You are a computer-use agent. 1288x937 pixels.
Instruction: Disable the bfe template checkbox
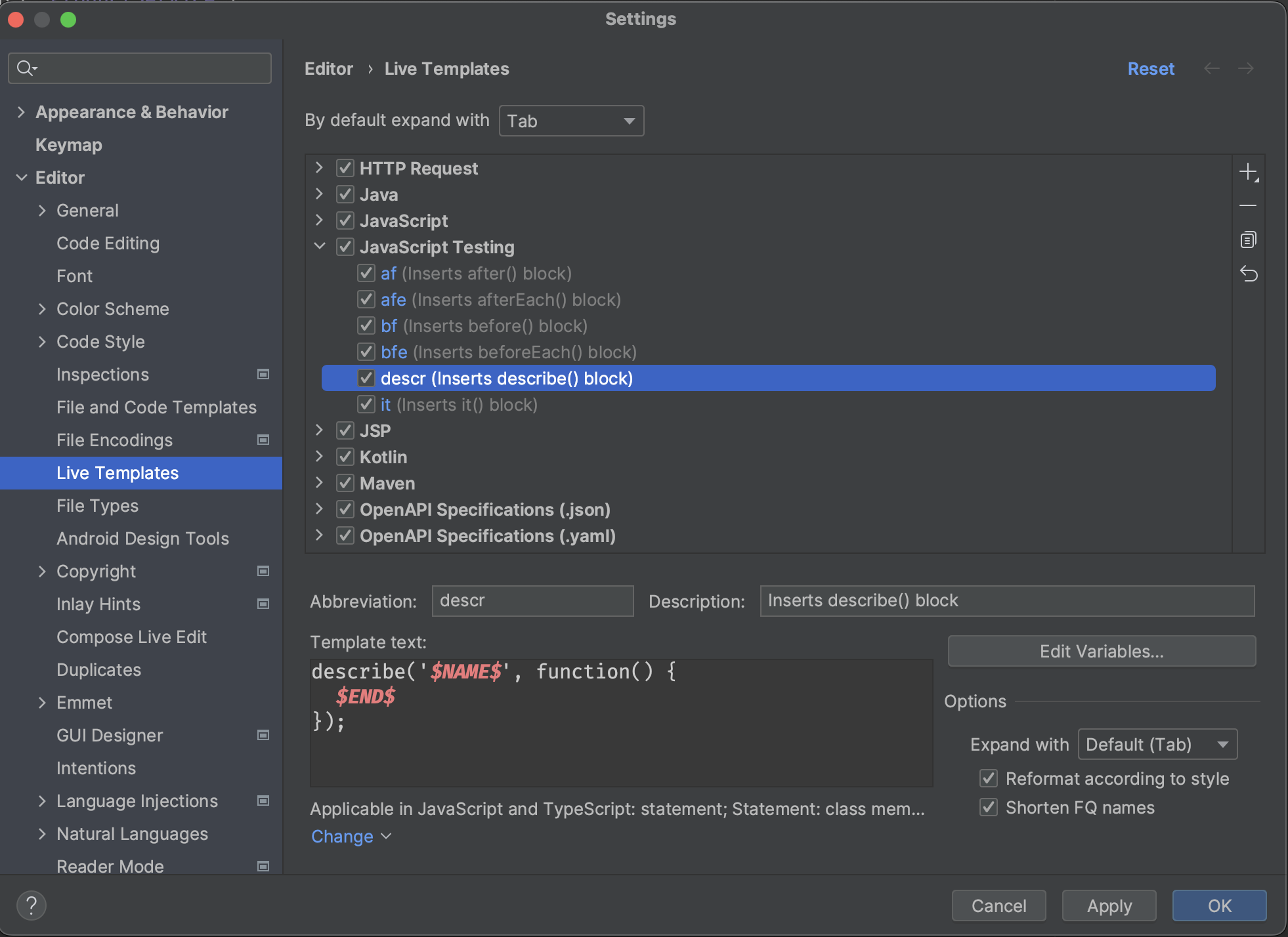(x=366, y=352)
